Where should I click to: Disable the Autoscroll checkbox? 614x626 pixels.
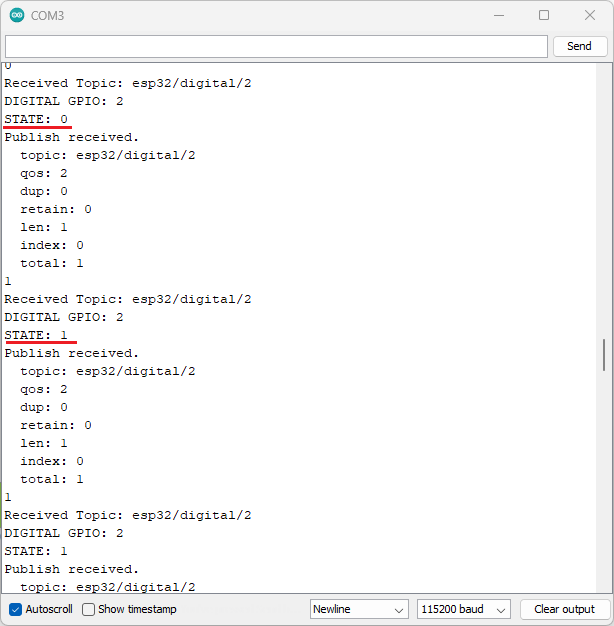[15, 609]
